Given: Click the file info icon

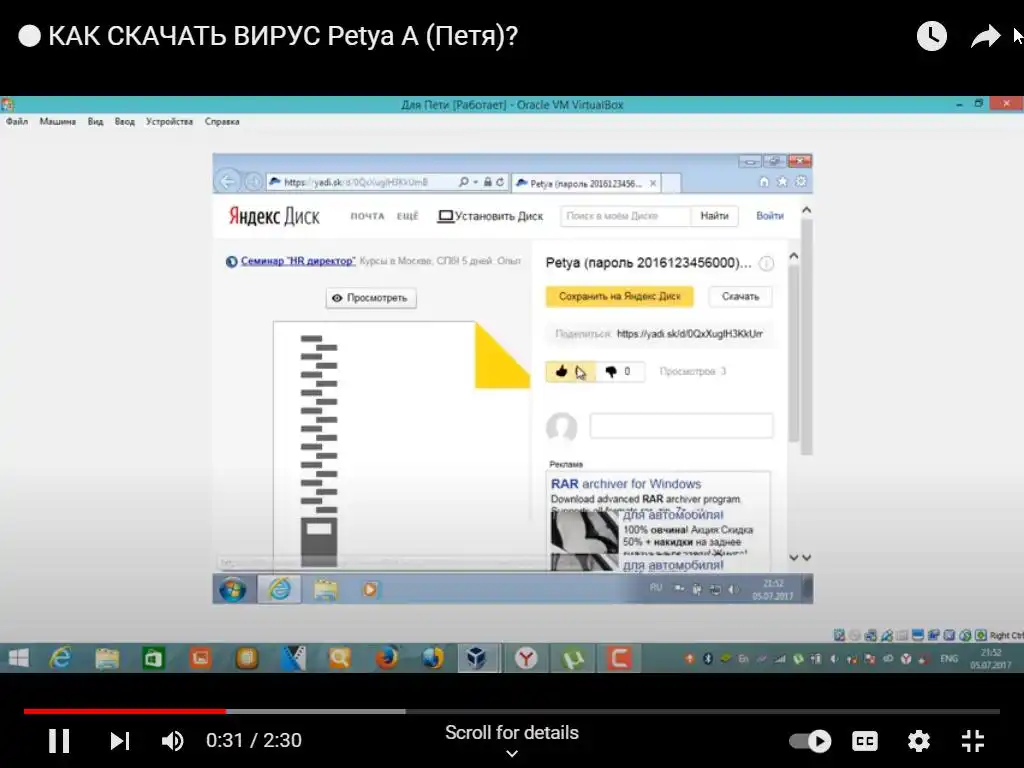Looking at the screenshot, I should [767, 263].
